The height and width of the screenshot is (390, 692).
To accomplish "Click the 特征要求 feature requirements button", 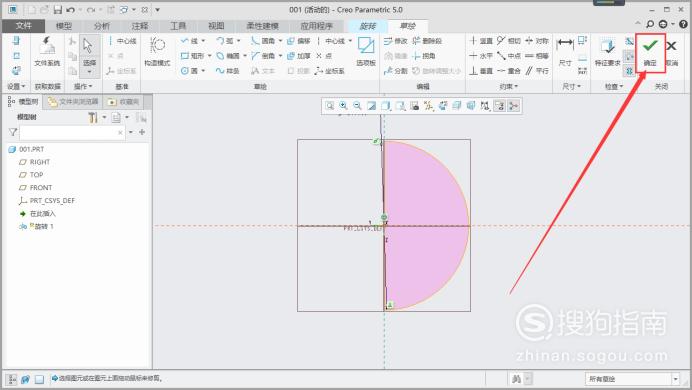I will [608, 52].
